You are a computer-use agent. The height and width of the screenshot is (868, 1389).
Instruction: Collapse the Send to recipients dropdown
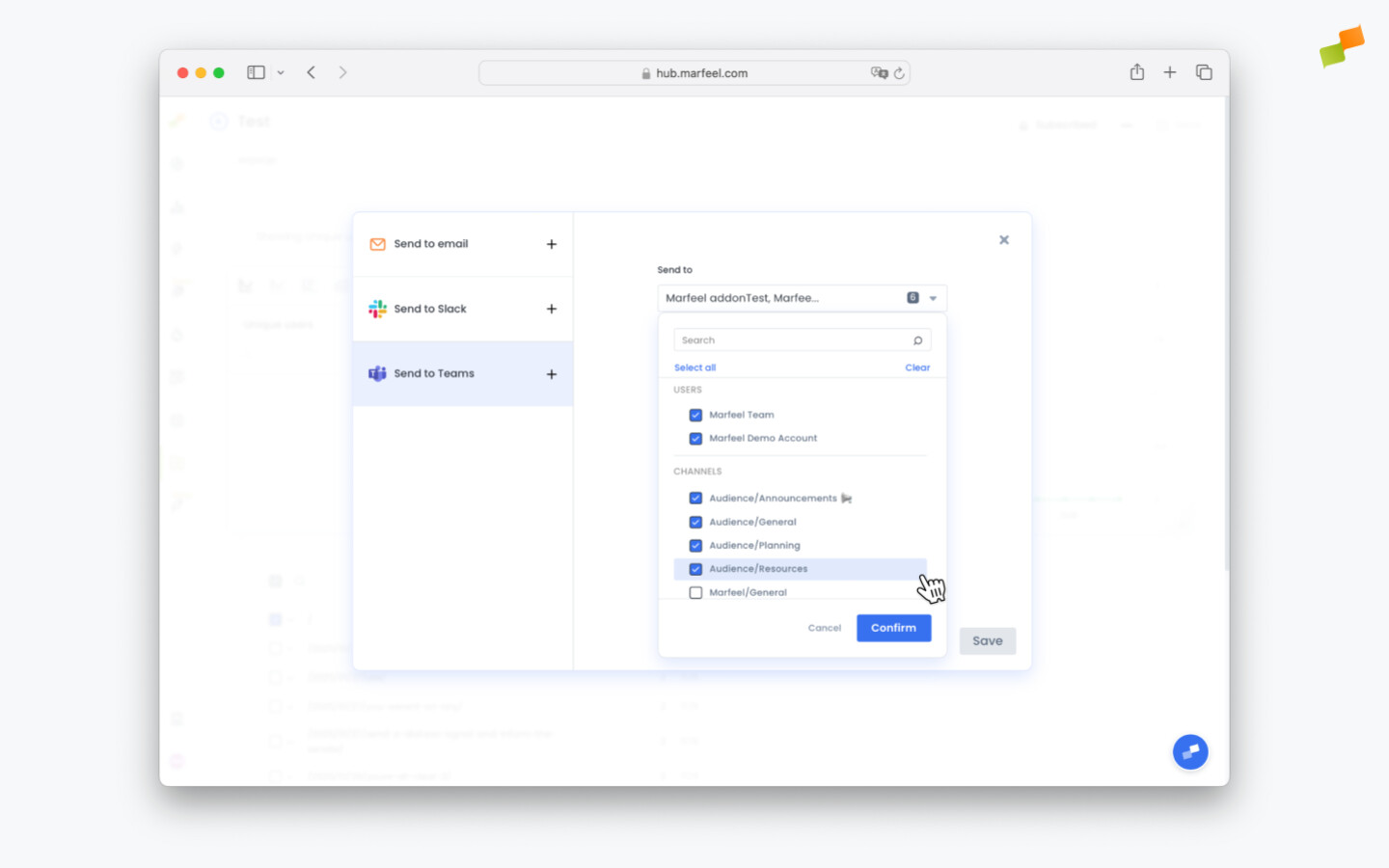click(932, 297)
